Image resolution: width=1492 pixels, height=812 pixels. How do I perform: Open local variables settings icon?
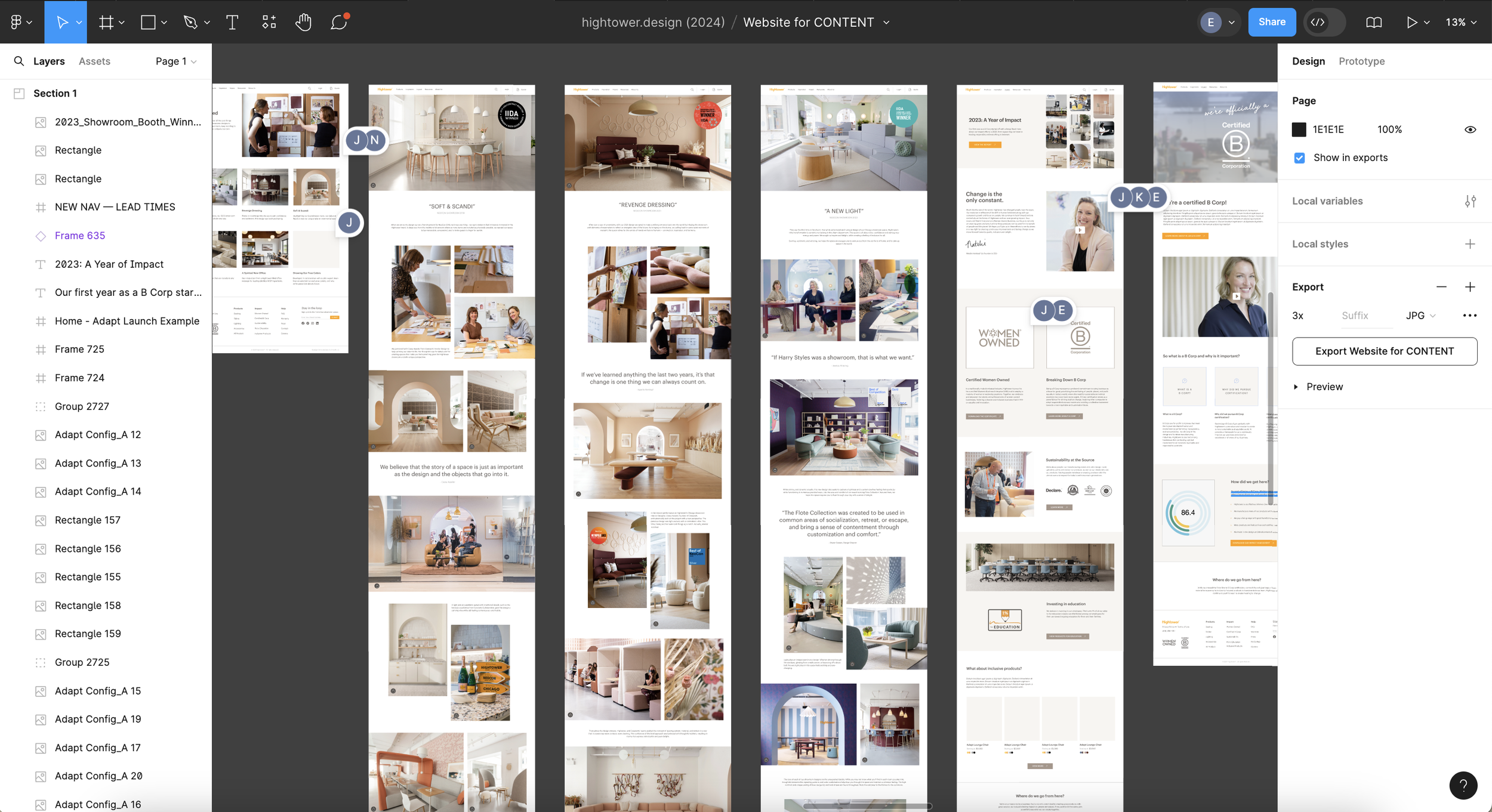(x=1470, y=201)
